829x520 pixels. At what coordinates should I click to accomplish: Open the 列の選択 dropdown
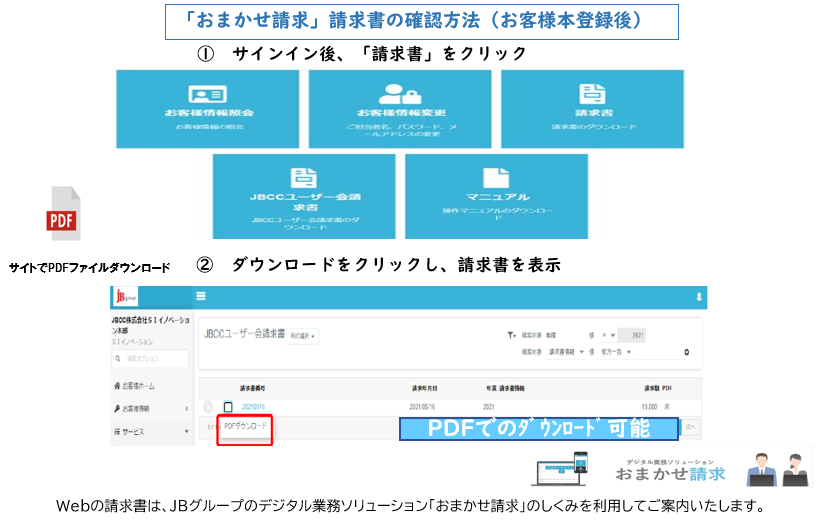303,336
